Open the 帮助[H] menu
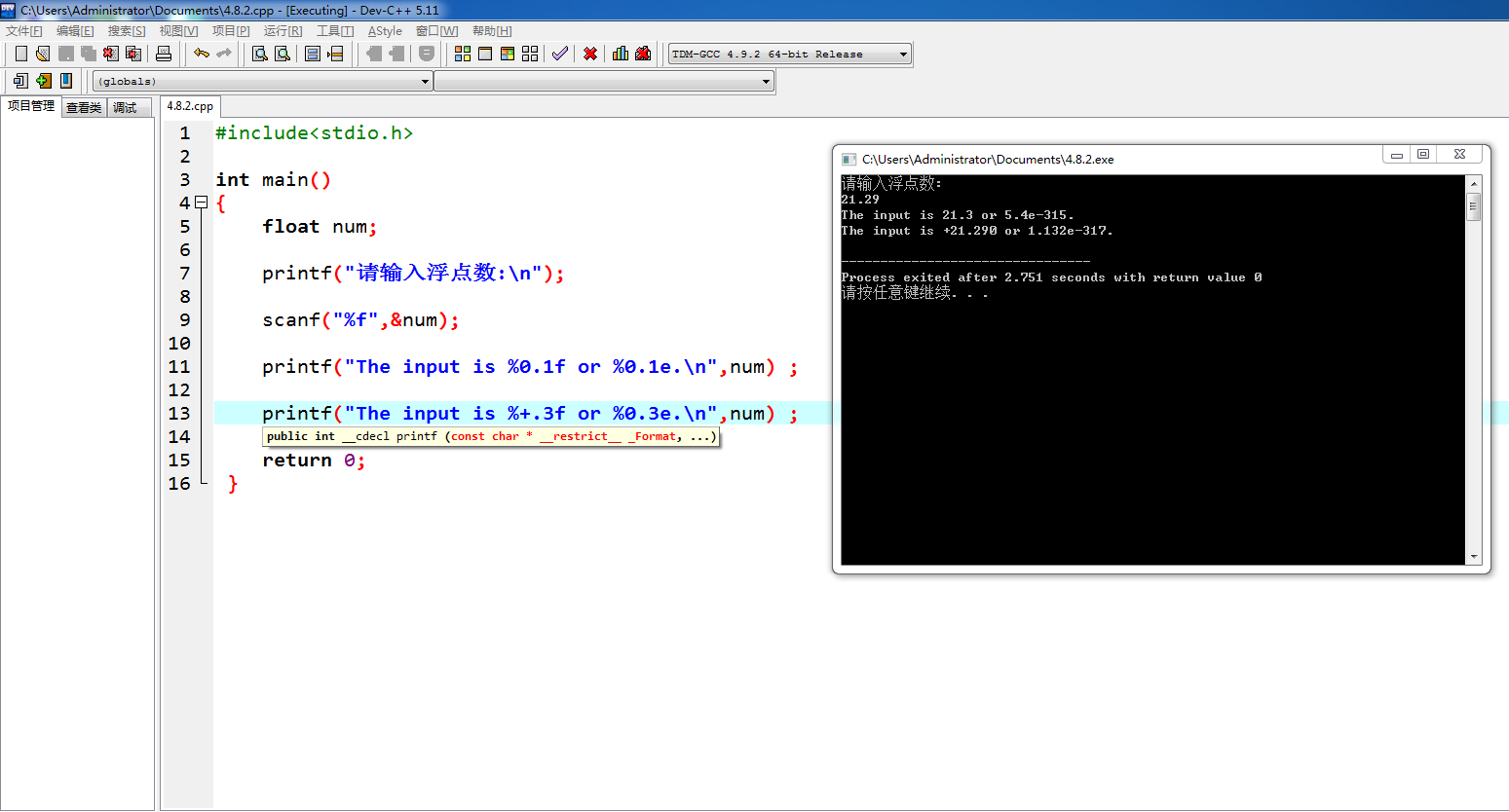This screenshot has height=812, width=1509. (492, 31)
